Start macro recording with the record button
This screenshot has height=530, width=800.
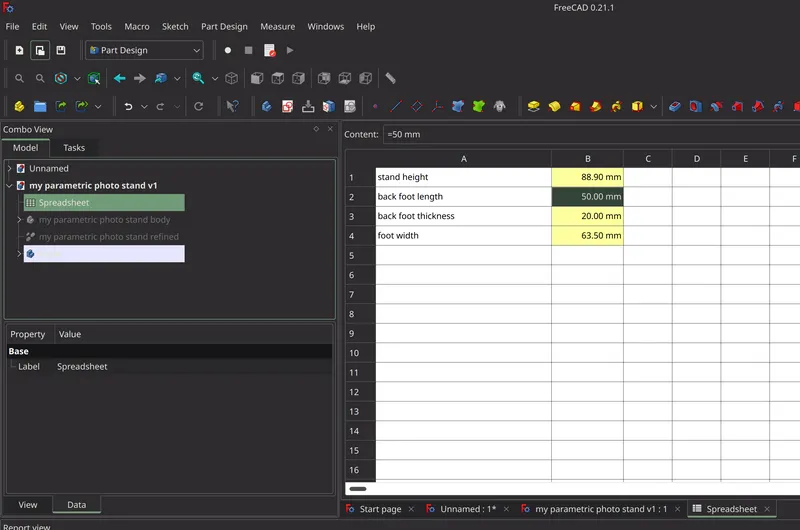click(228, 50)
